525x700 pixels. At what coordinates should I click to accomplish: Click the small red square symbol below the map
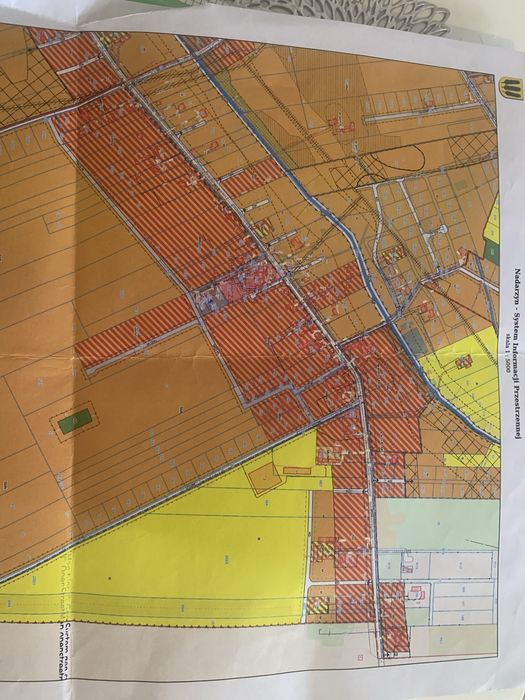click(360, 656)
